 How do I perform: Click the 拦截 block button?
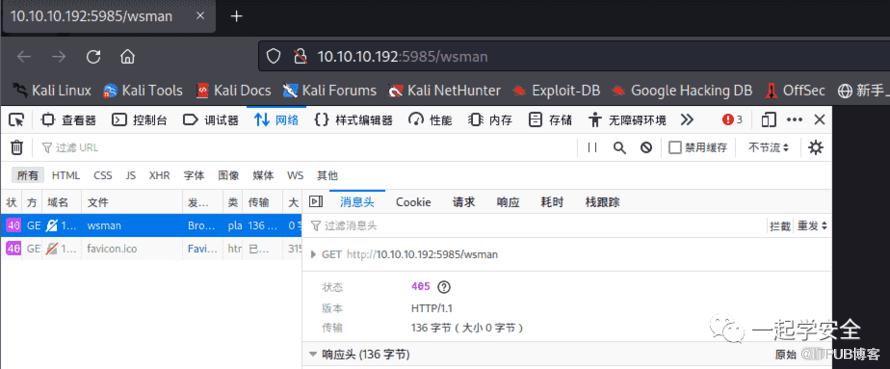point(779,226)
